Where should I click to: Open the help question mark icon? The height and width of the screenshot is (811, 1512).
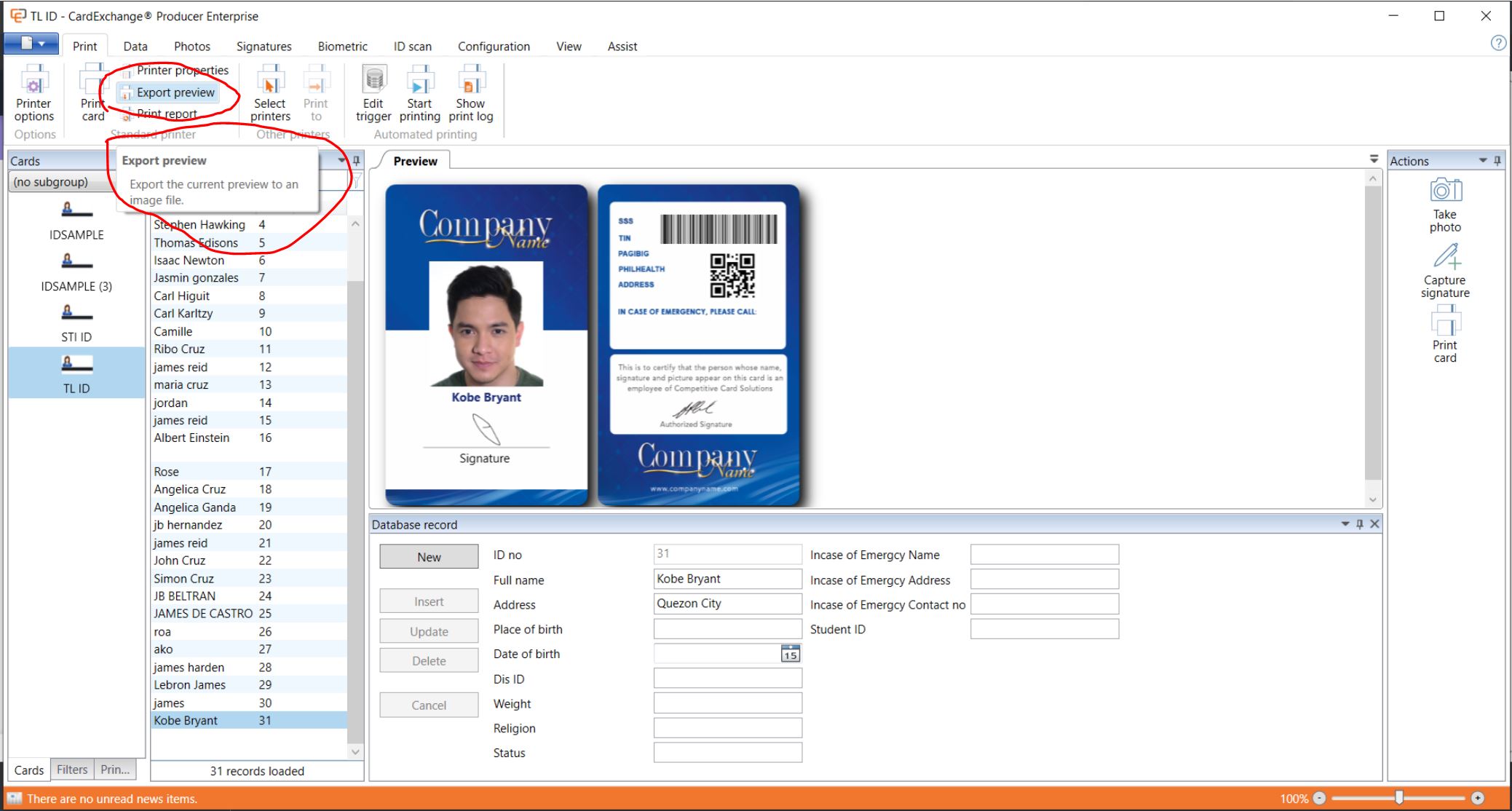[1498, 43]
